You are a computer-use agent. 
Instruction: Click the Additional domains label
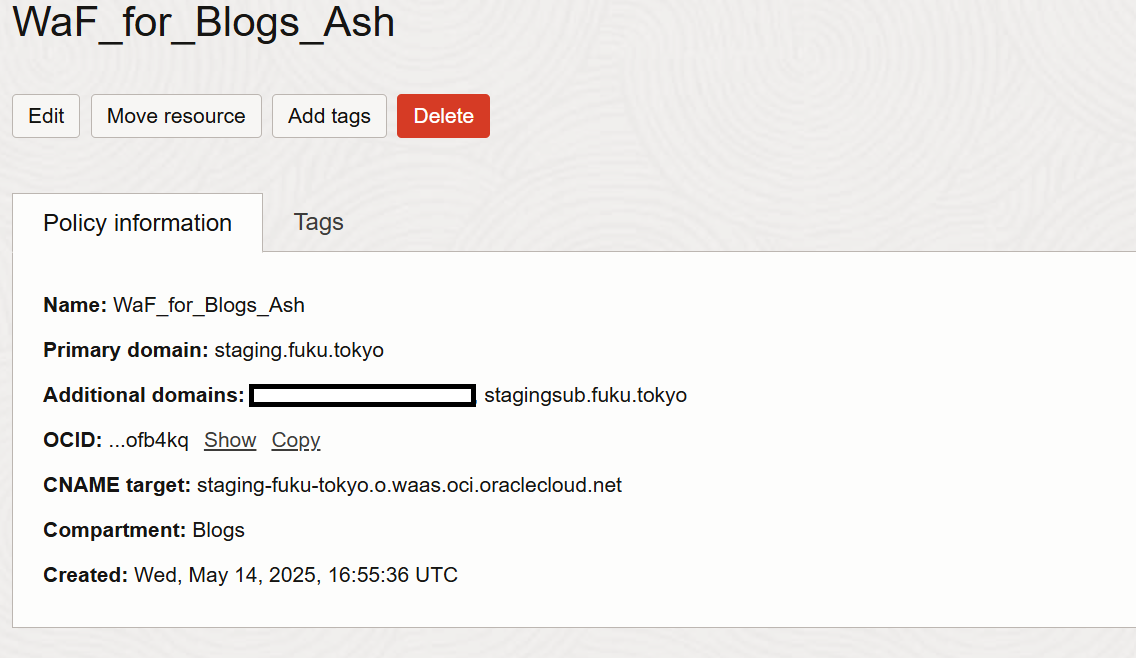coord(144,395)
